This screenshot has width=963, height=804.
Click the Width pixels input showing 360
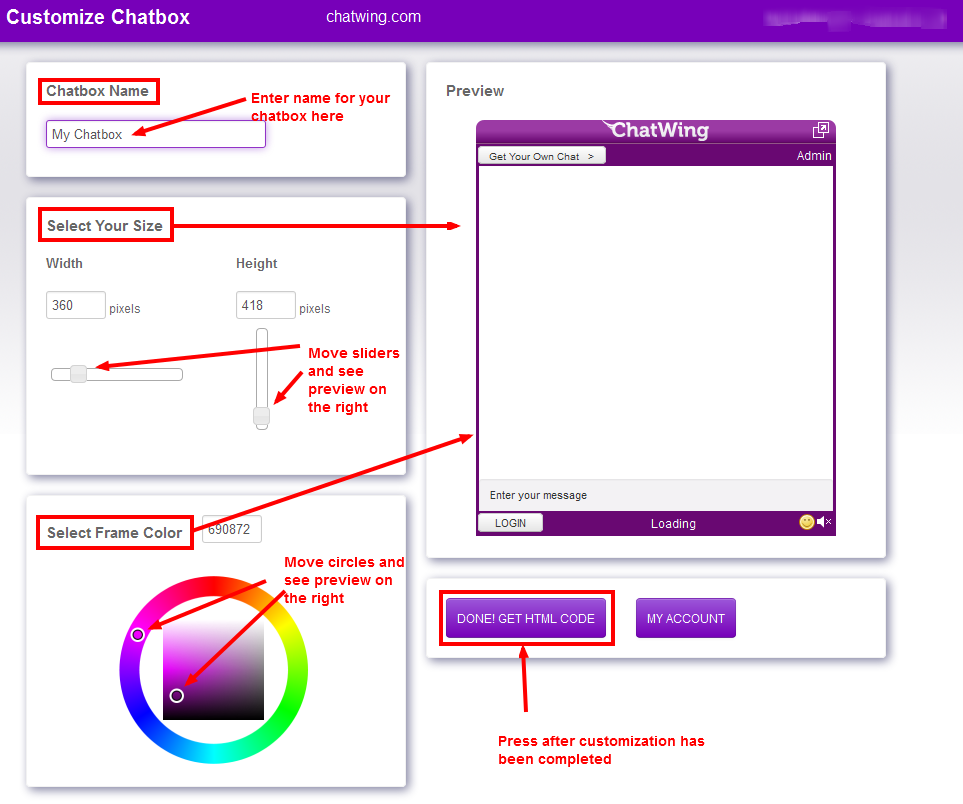[76, 305]
